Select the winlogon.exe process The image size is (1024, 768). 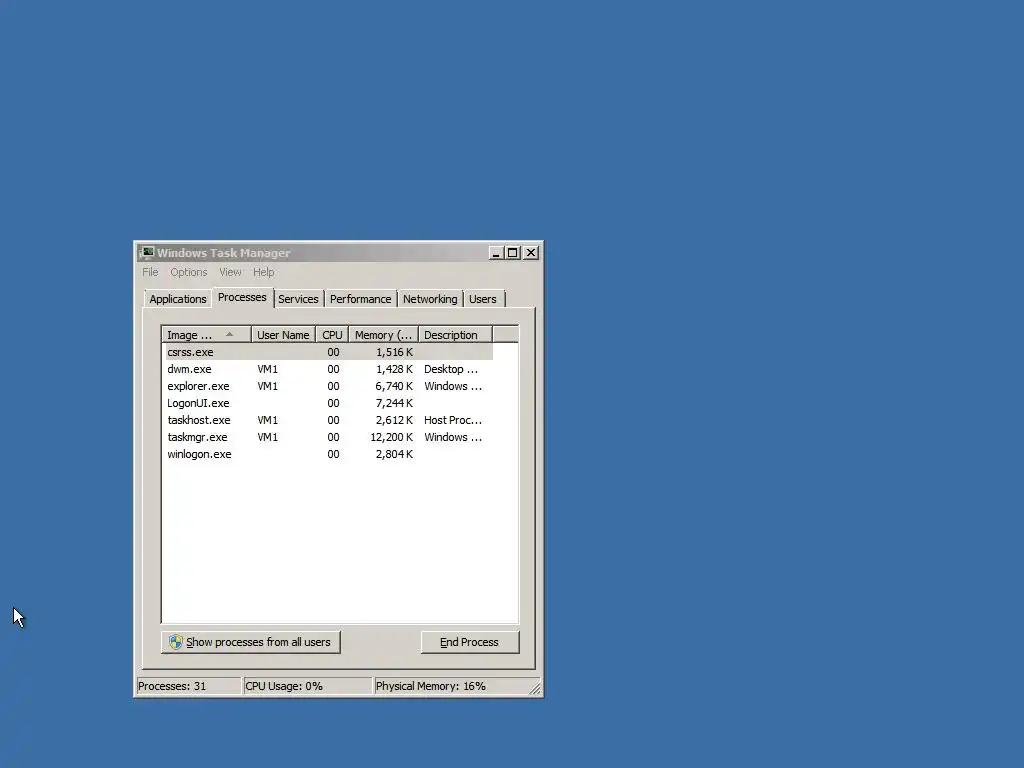tap(329, 454)
